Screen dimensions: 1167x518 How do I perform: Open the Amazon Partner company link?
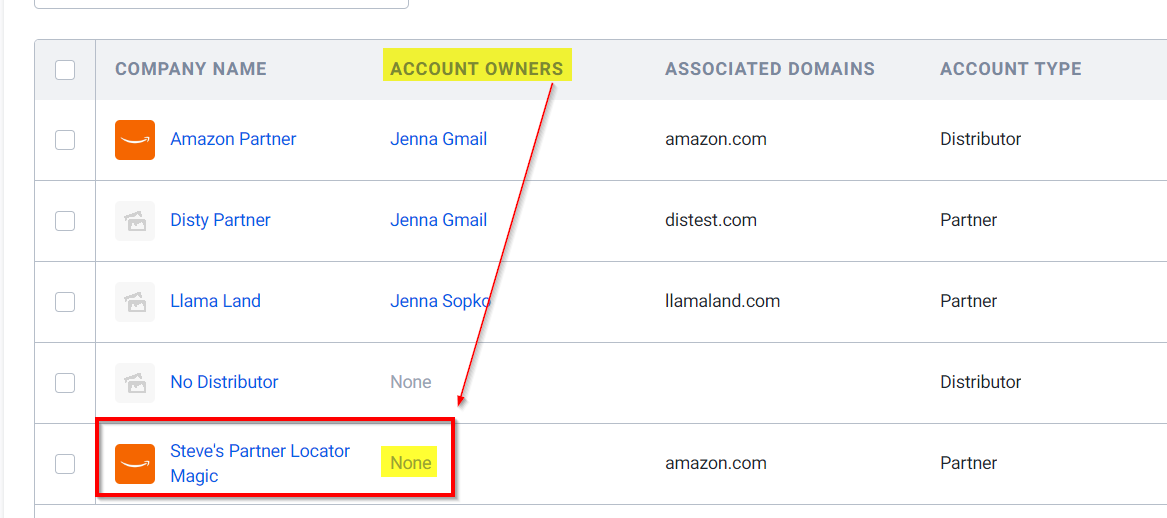(233, 139)
